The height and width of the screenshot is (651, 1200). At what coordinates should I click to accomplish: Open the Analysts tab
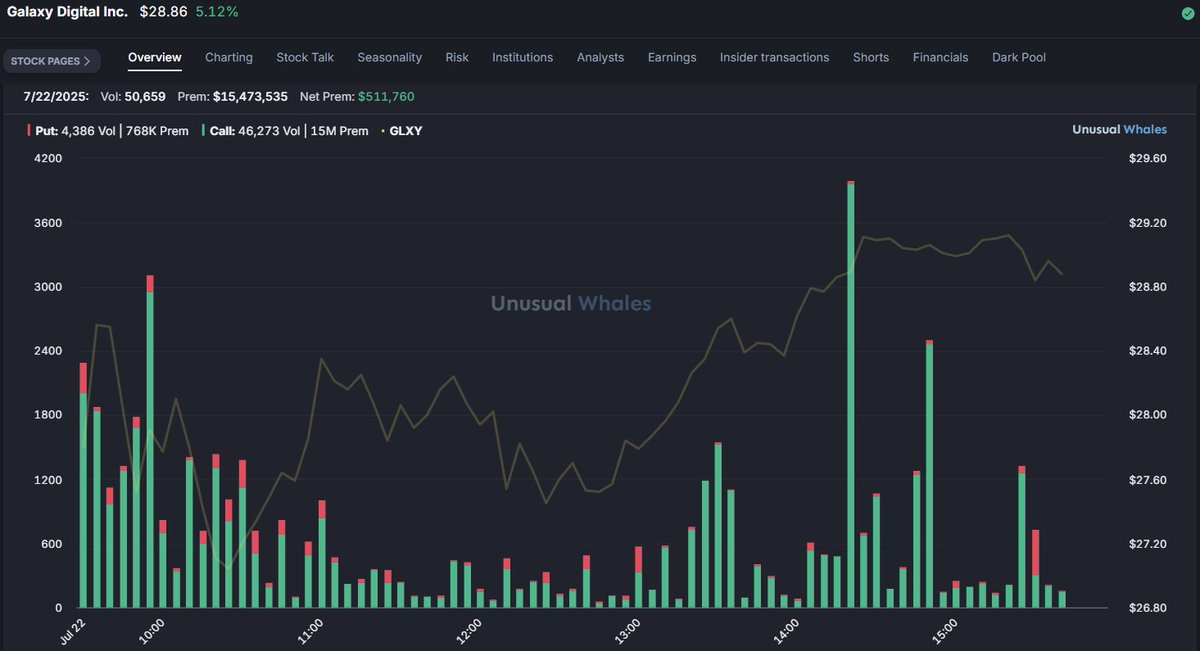[600, 57]
